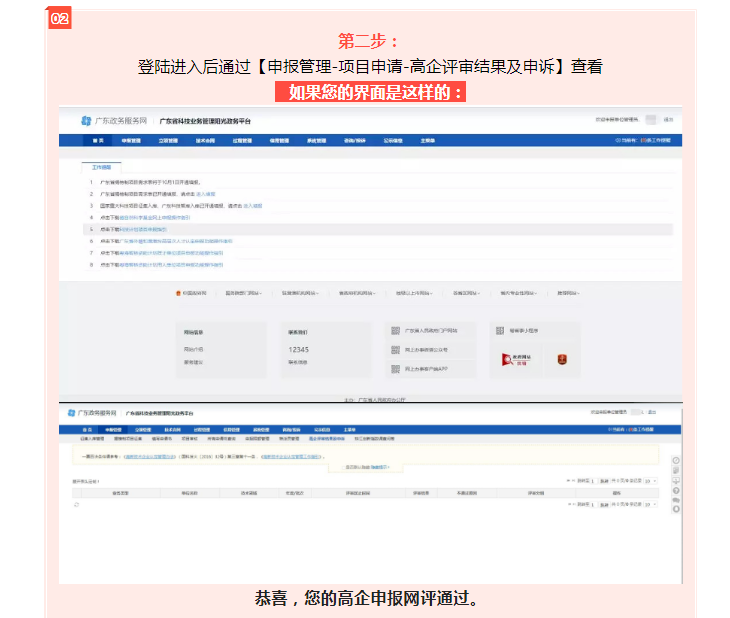Open the 立项管理 menu in upper navigation
Viewport: 730px width, 618px height.
[x=167, y=141]
